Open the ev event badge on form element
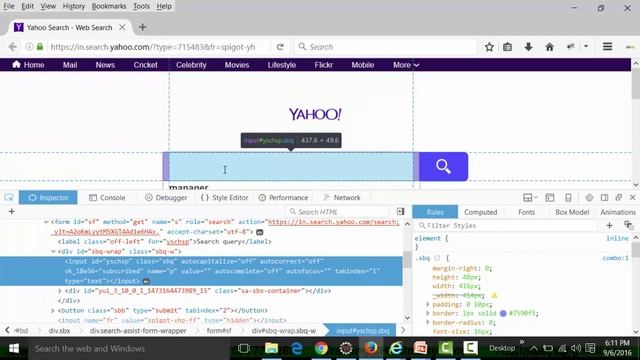The width and height of the screenshot is (640, 360). (x=259, y=232)
